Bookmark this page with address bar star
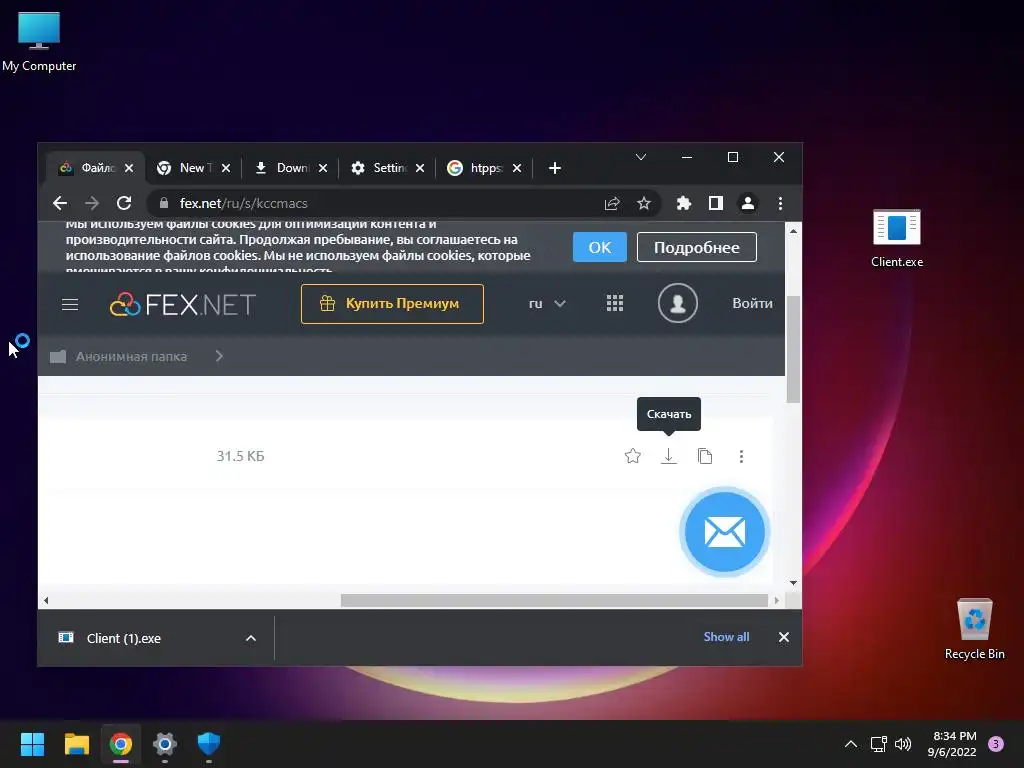This screenshot has width=1024, height=768. [644, 203]
